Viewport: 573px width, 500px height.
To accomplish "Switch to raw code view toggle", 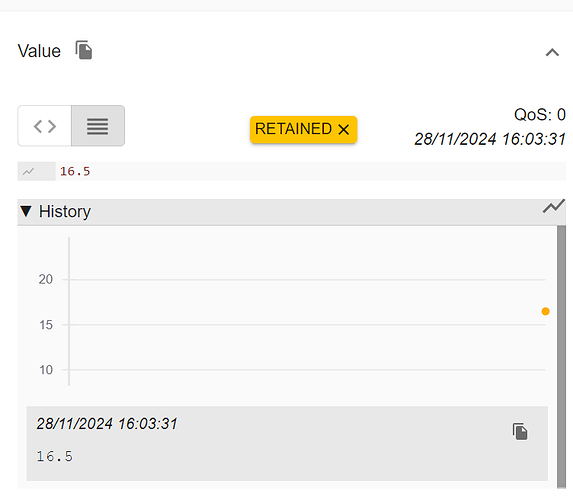I will click(x=45, y=126).
